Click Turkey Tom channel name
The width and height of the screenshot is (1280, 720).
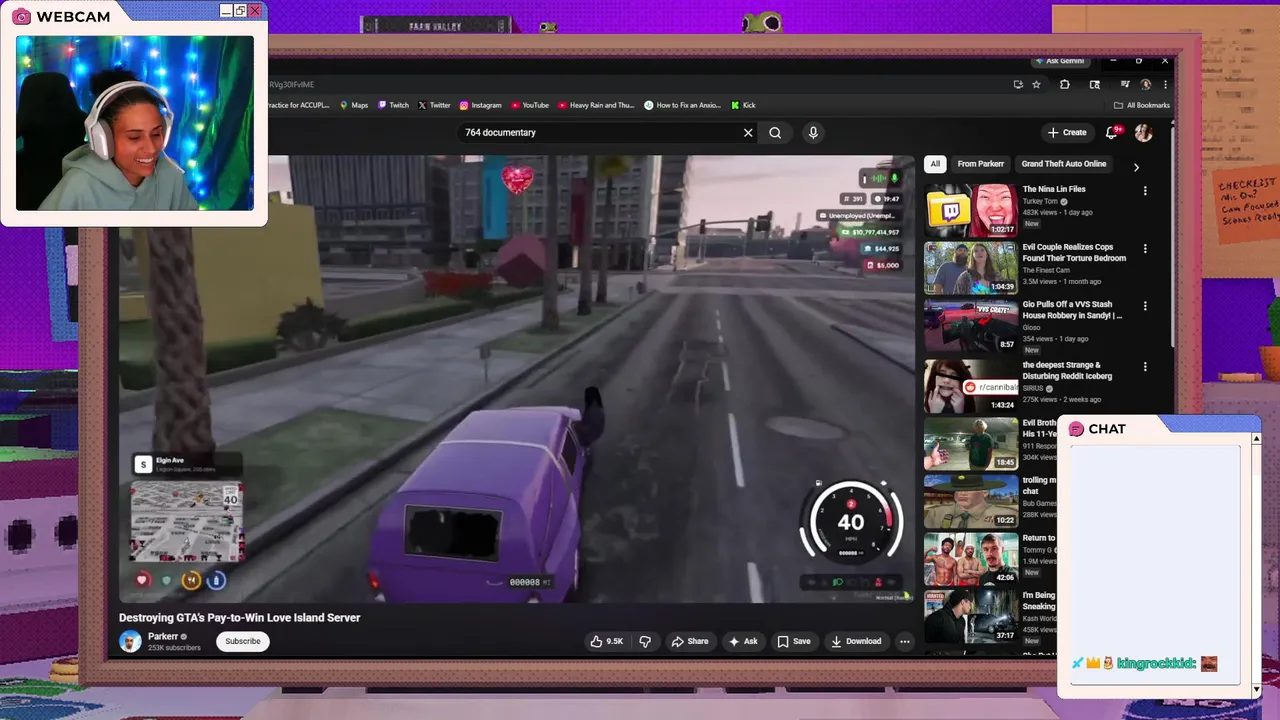tap(1040, 201)
